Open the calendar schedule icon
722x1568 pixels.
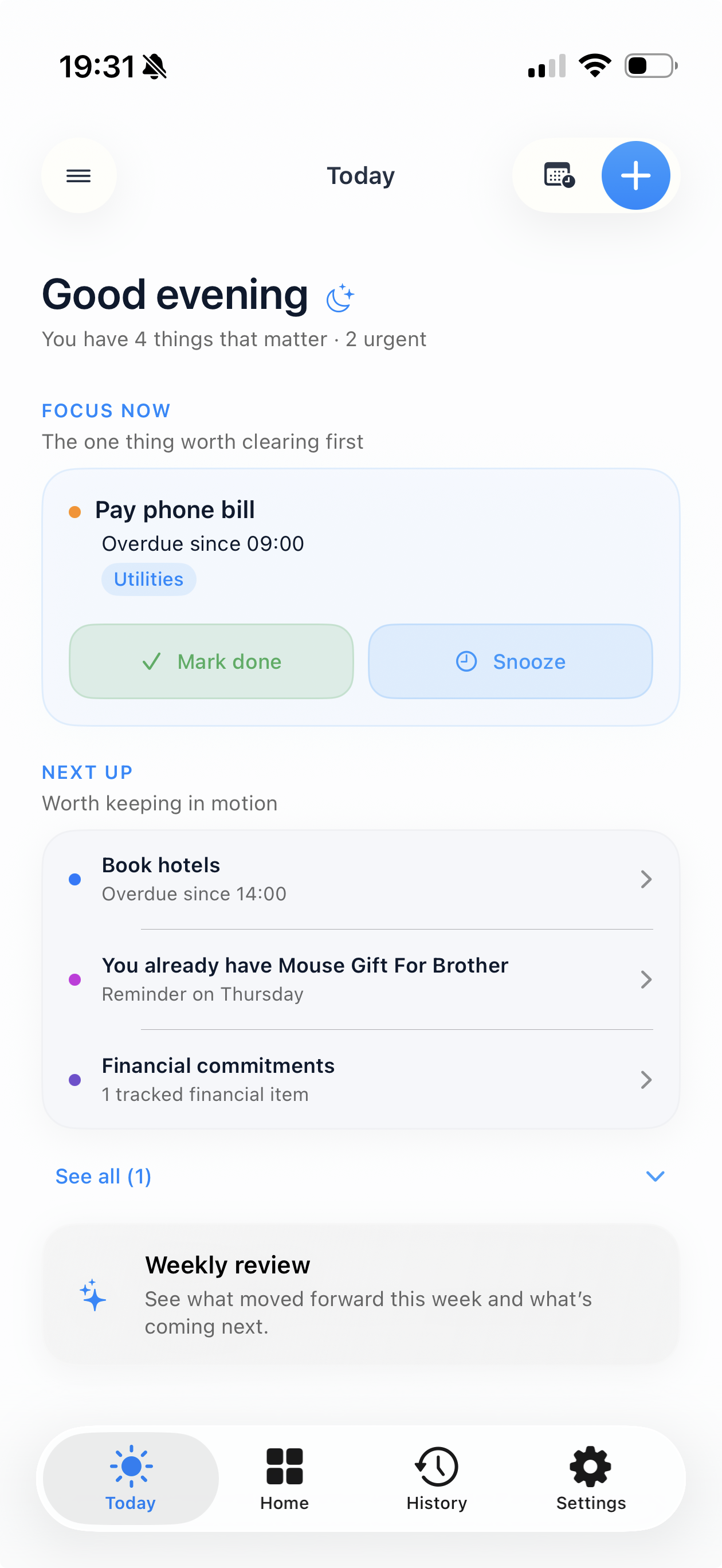coord(559,175)
